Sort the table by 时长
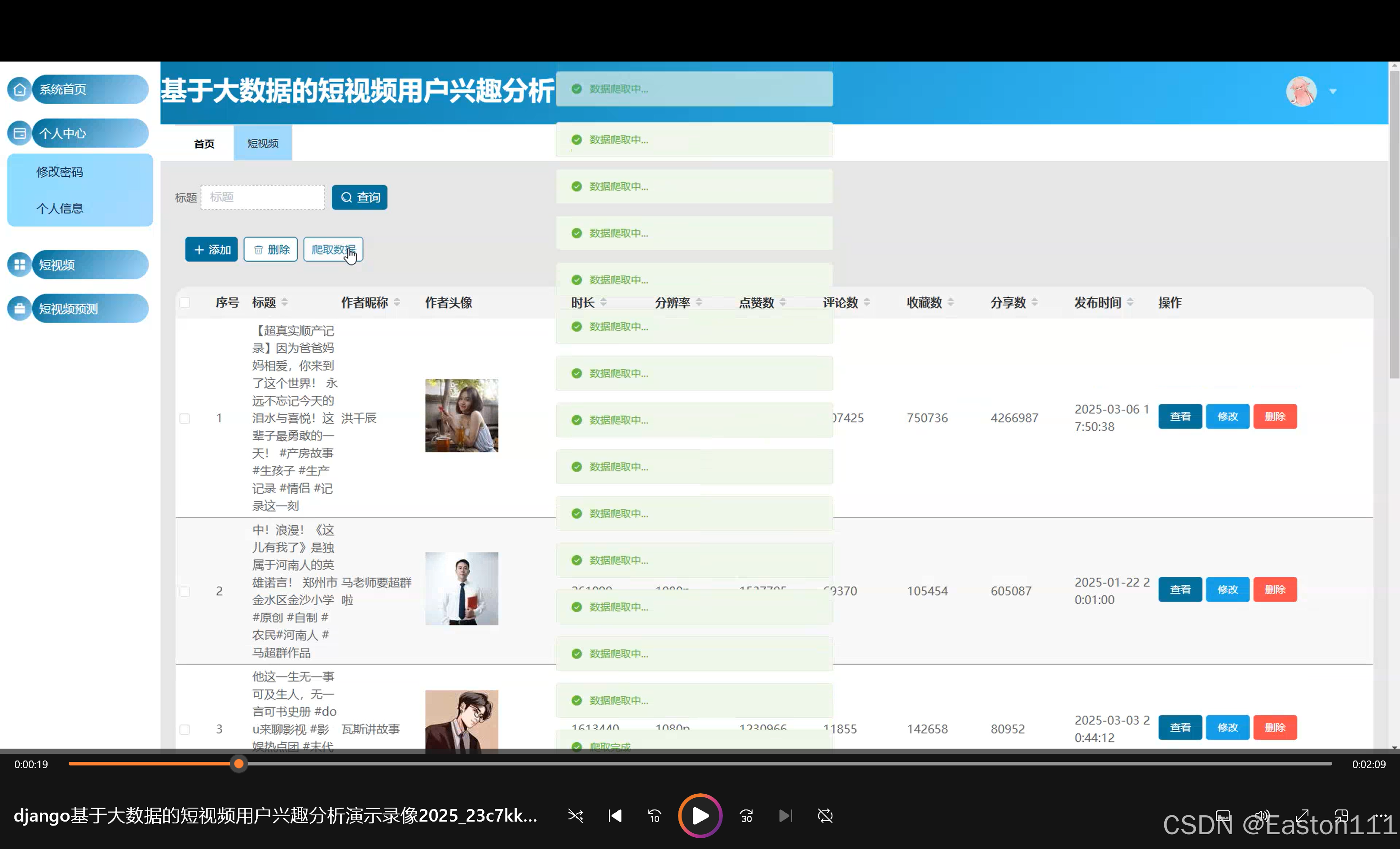 [603, 302]
